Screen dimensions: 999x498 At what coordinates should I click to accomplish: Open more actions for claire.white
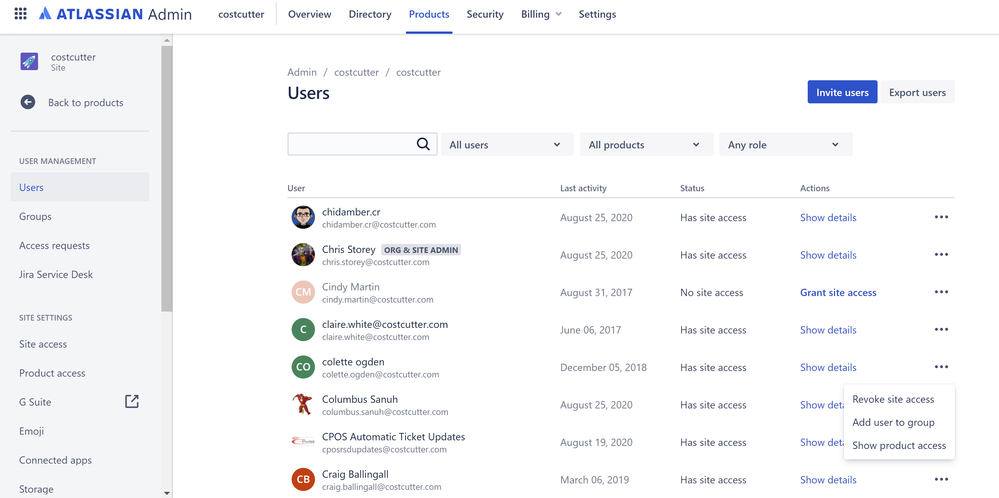pos(941,330)
